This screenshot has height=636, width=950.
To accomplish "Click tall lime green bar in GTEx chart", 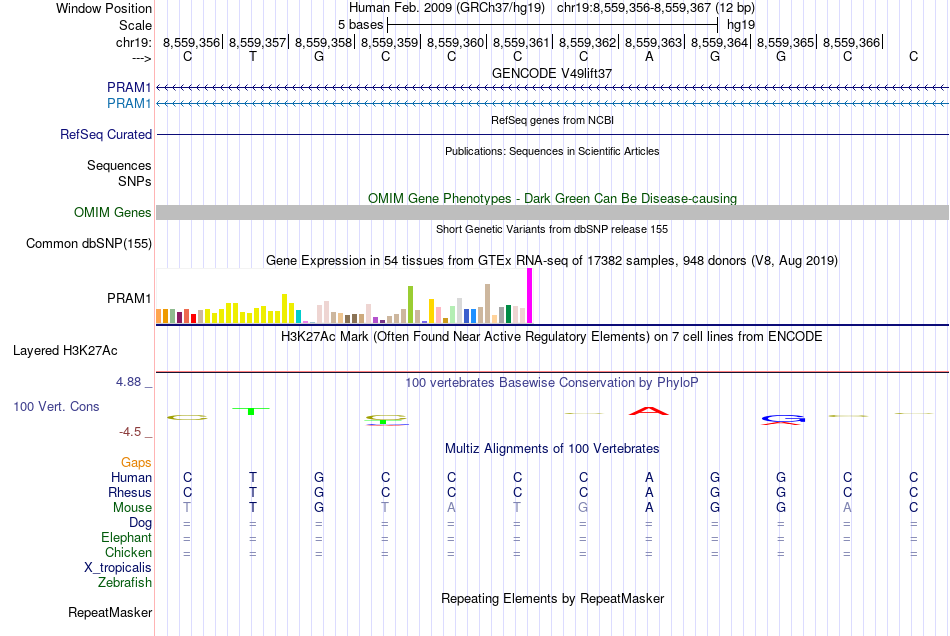I will [411, 305].
